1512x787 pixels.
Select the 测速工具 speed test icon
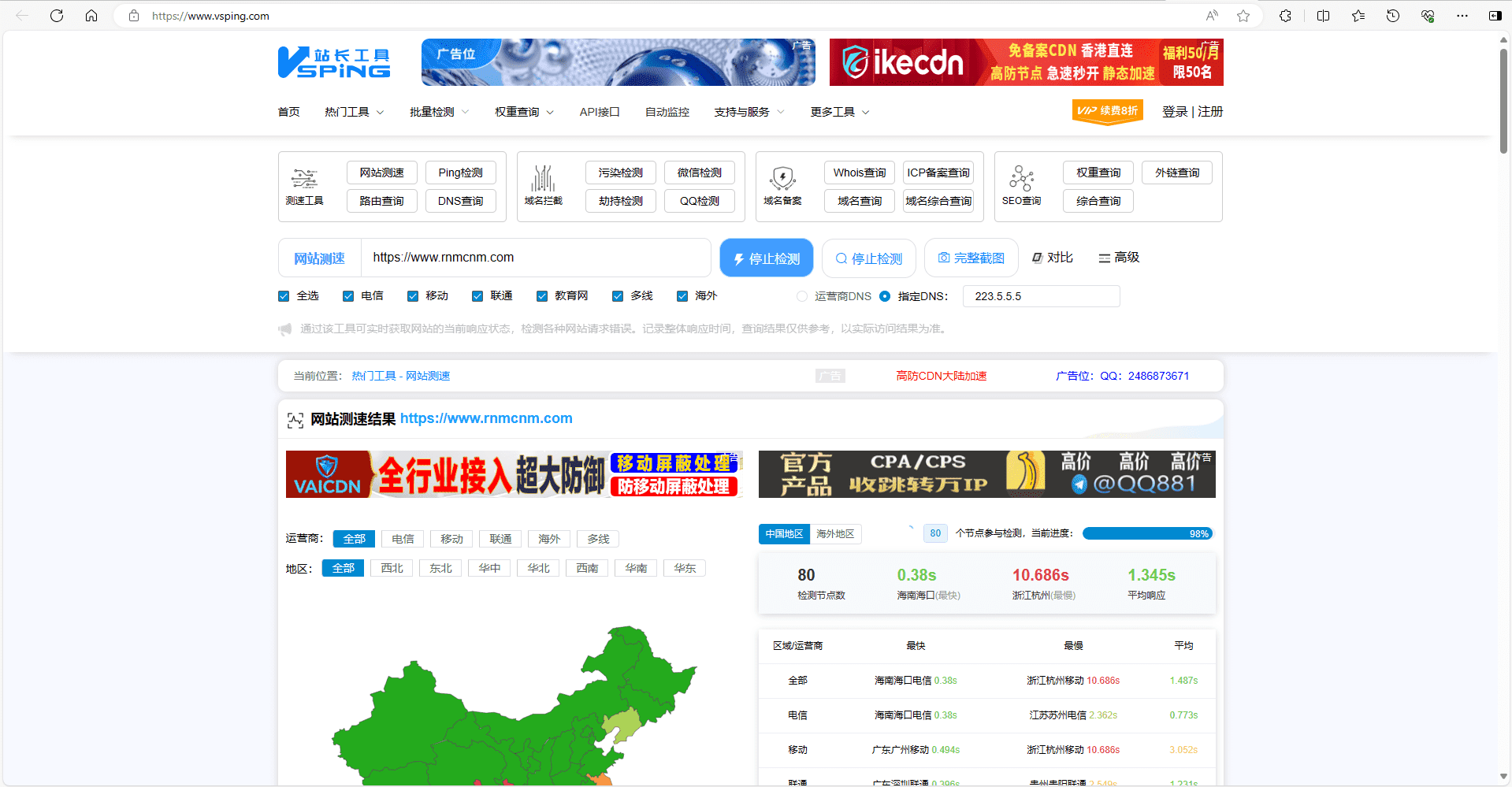[x=304, y=180]
